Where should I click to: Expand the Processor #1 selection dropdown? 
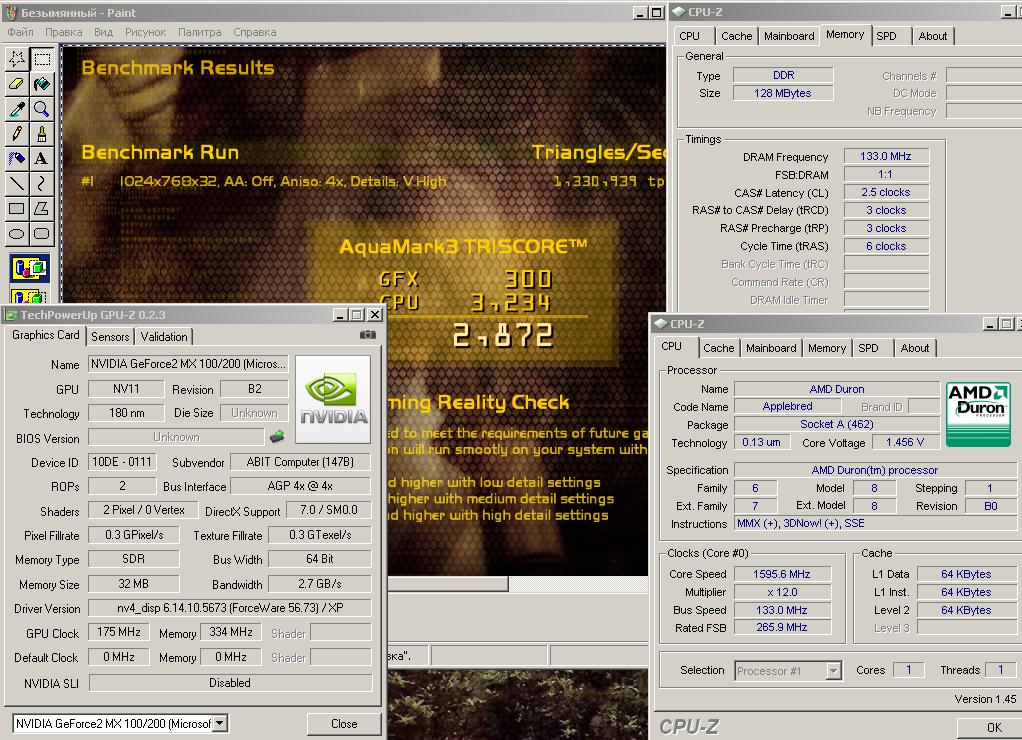834,670
